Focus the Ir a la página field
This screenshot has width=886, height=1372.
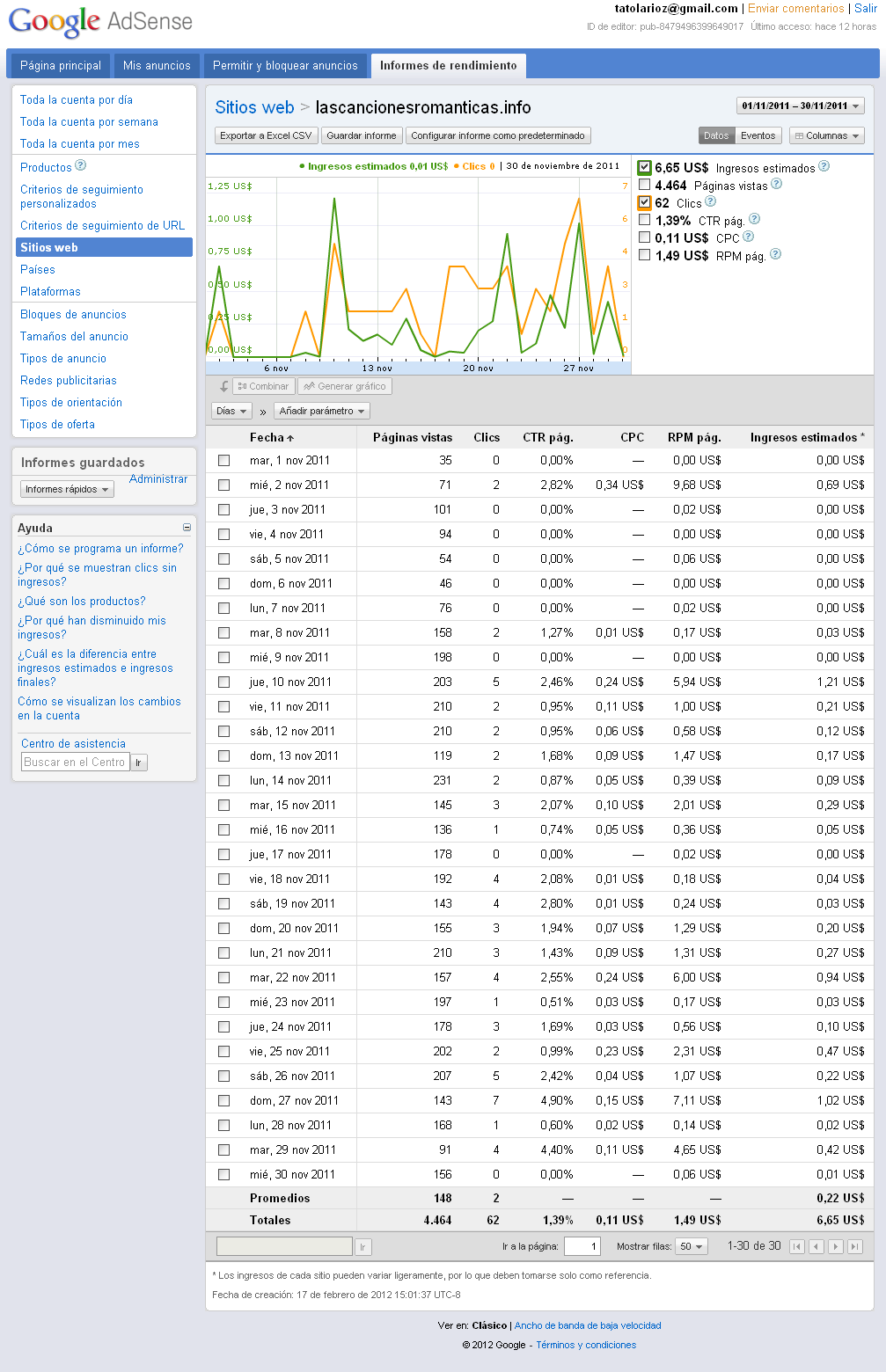pos(582,1246)
